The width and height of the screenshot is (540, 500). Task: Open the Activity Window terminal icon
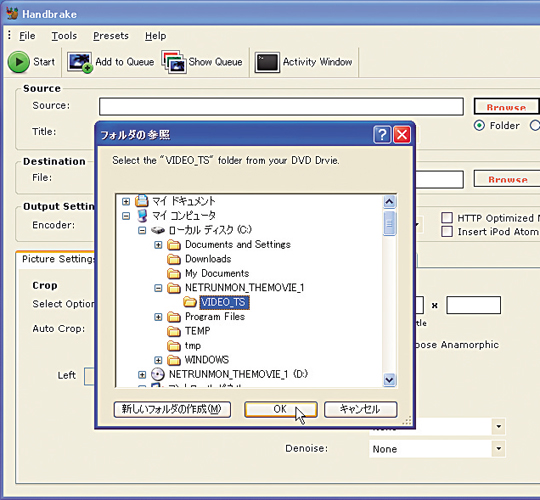pyautogui.click(x=267, y=63)
